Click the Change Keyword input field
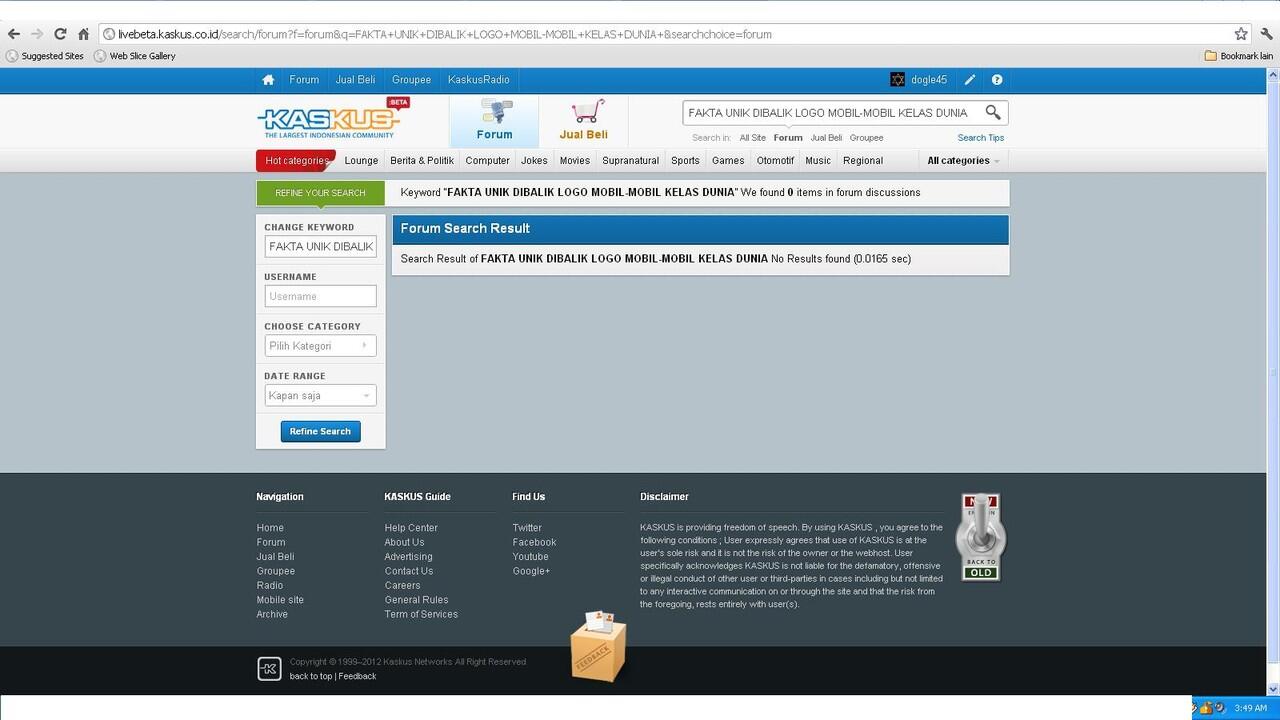Image resolution: width=1280 pixels, height=720 pixels. coord(320,246)
